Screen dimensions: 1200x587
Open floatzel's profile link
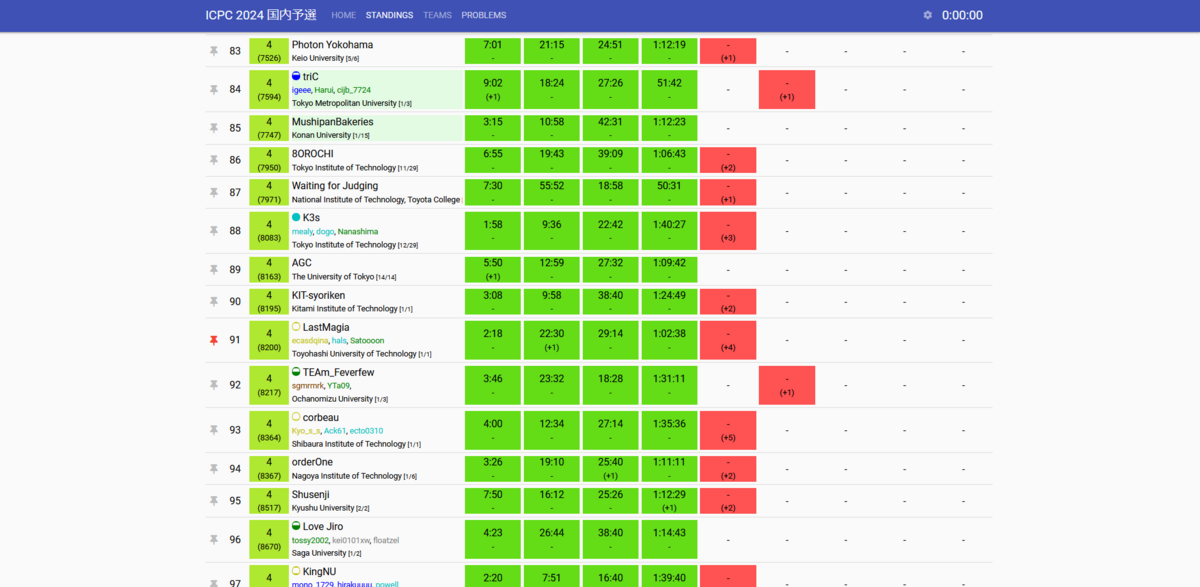(386, 540)
